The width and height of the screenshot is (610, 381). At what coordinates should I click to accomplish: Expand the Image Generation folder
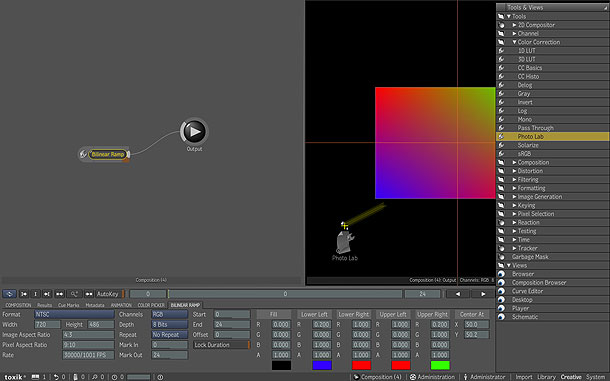point(514,197)
